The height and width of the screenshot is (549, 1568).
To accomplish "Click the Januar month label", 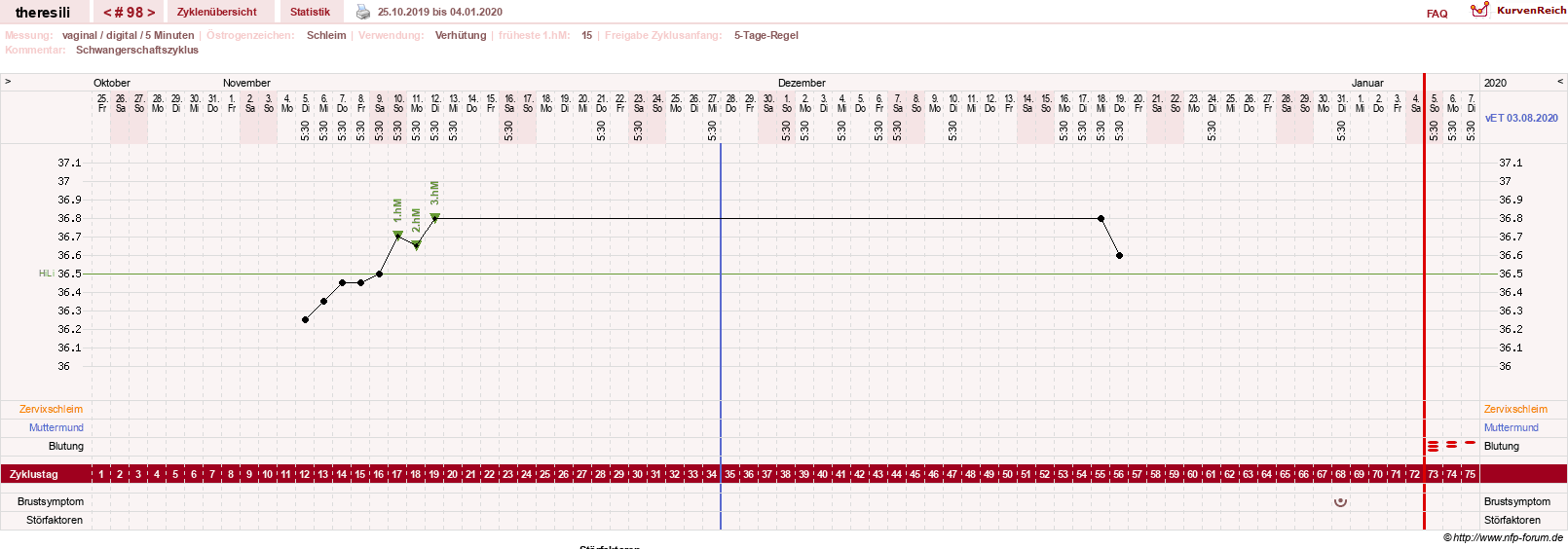I will (x=1367, y=83).
